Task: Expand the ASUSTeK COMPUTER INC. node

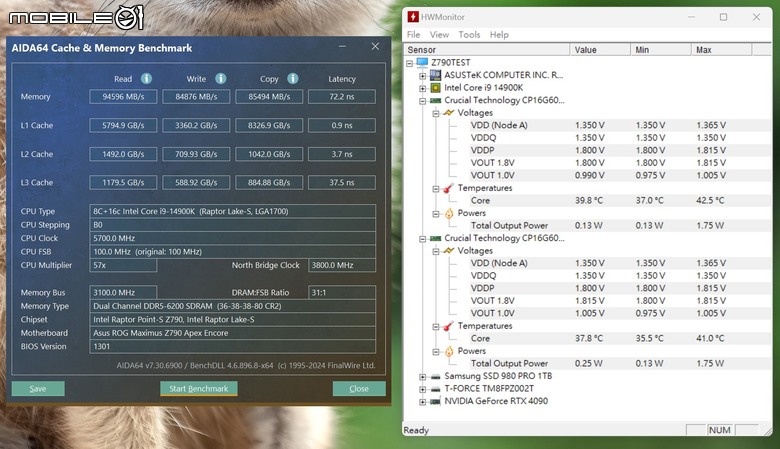Action: click(x=422, y=76)
